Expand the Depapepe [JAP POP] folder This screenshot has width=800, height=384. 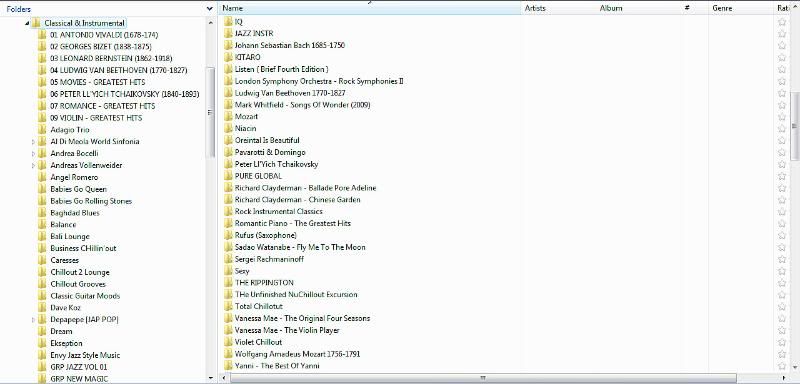pyautogui.click(x=34, y=320)
